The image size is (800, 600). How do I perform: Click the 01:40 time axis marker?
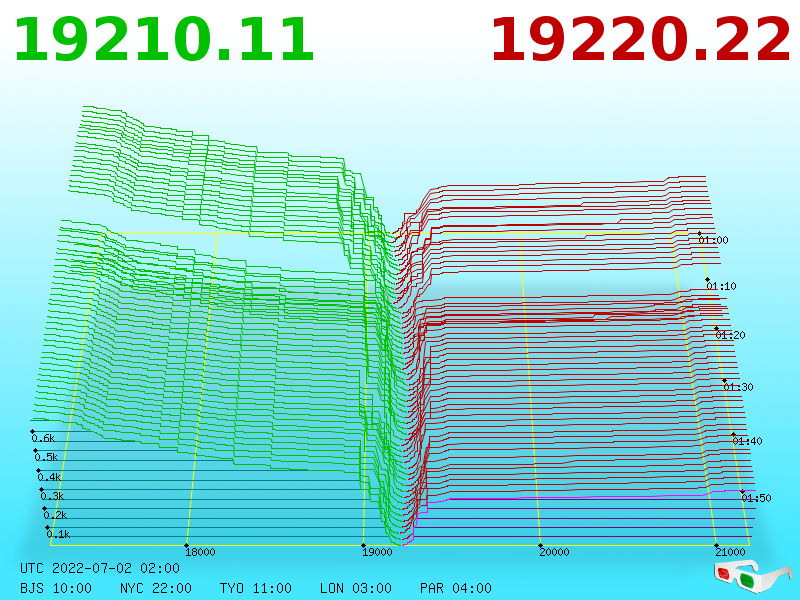coord(747,441)
